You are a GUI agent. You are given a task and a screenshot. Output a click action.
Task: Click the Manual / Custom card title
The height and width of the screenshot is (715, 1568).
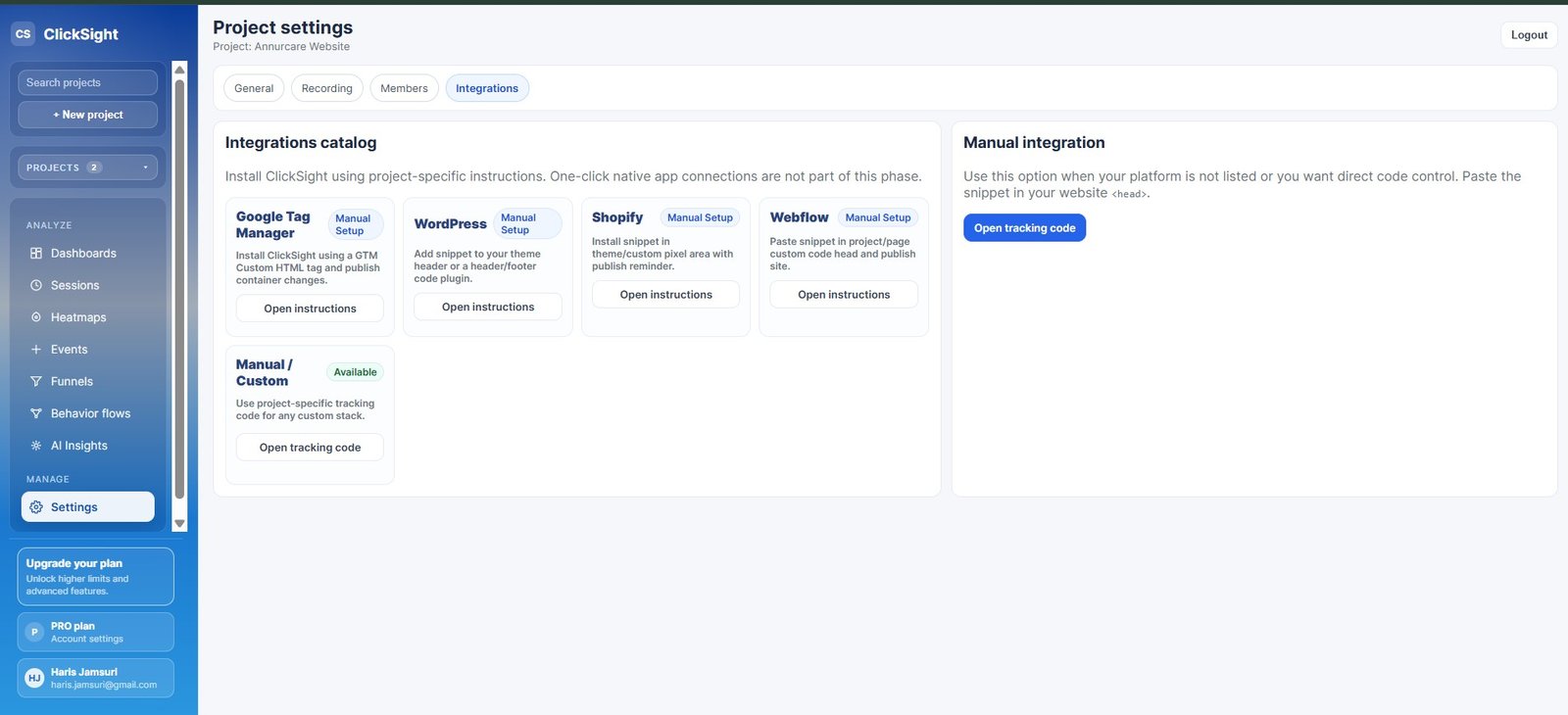(265, 372)
